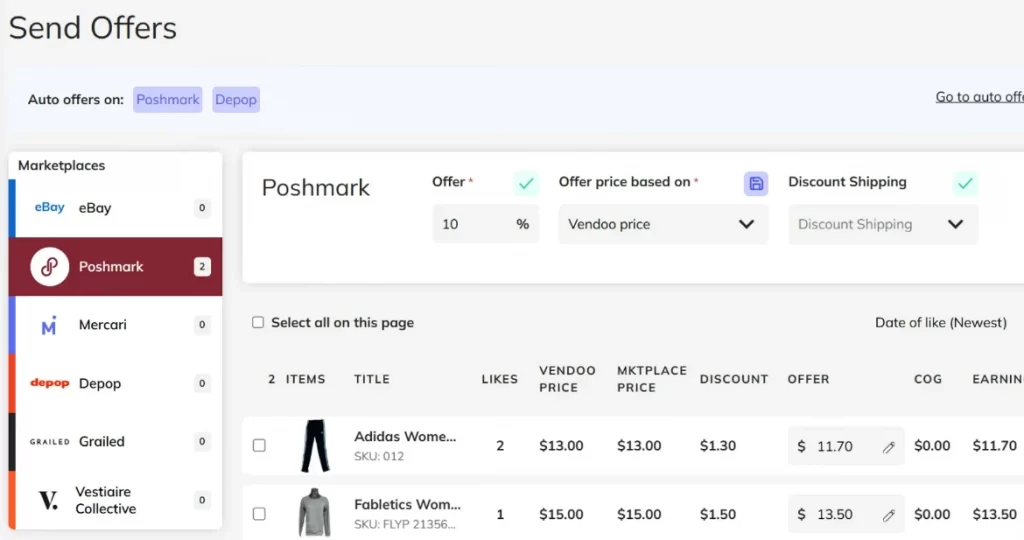
Task: Click the SKU: FLYP 21356... text
Action: (x=405, y=524)
